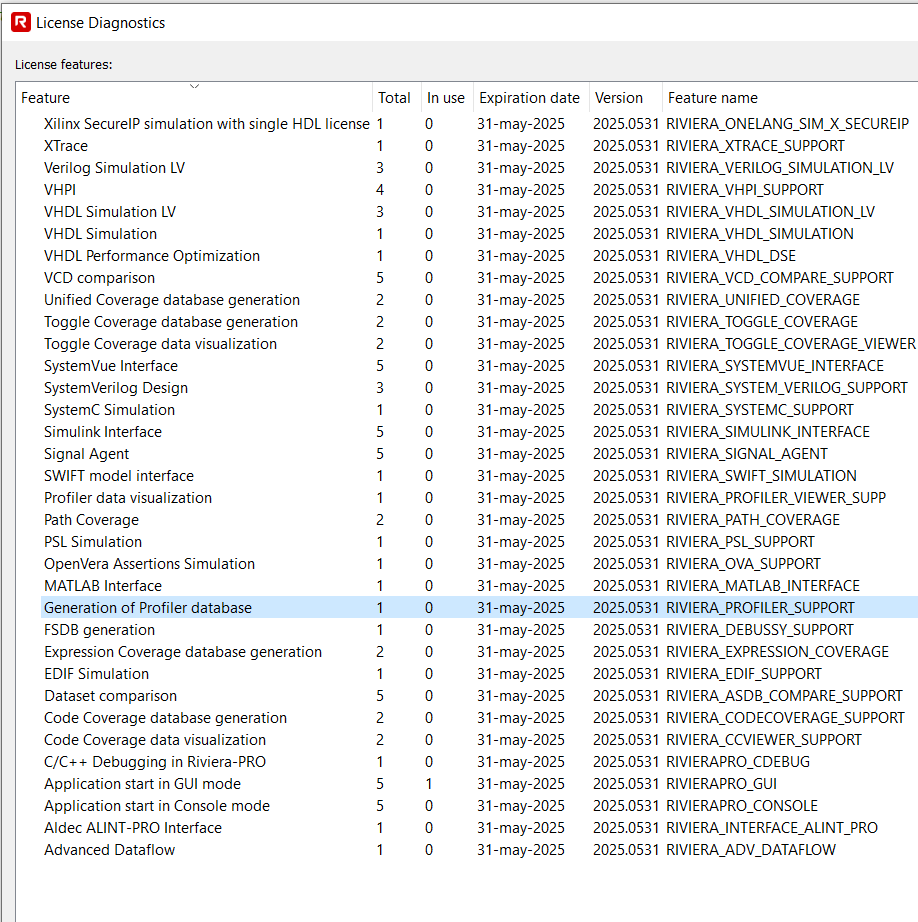Viewport: 918px width, 922px height.
Task: Click RIVIERAPRO_CONSOLE feature name cell
Action: click(742, 806)
